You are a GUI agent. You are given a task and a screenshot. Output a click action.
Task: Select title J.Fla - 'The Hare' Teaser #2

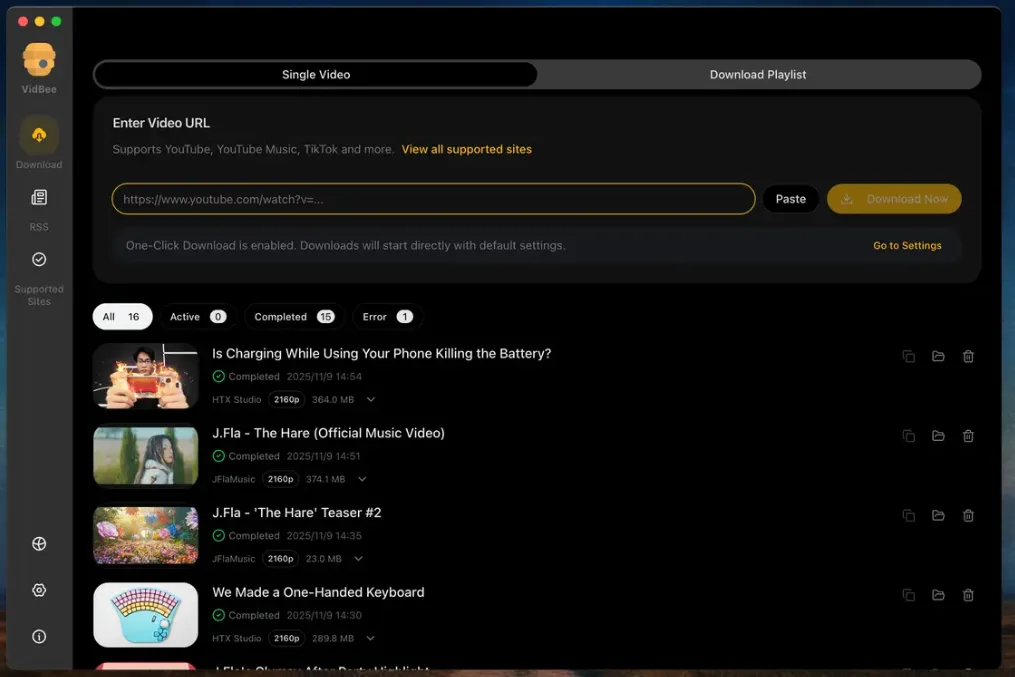(296, 513)
